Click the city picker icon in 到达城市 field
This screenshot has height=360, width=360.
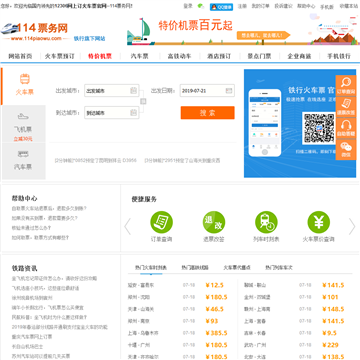pyautogui.click(x=133, y=113)
